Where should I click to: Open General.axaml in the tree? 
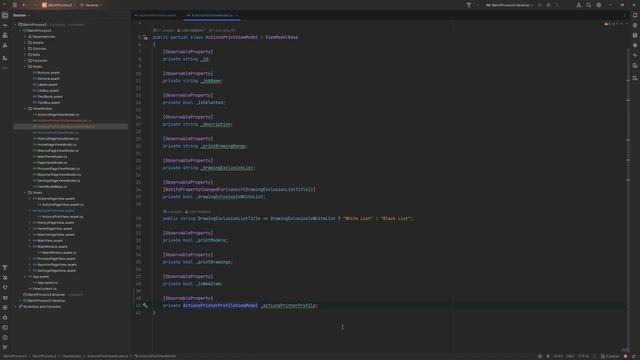click(x=48, y=79)
